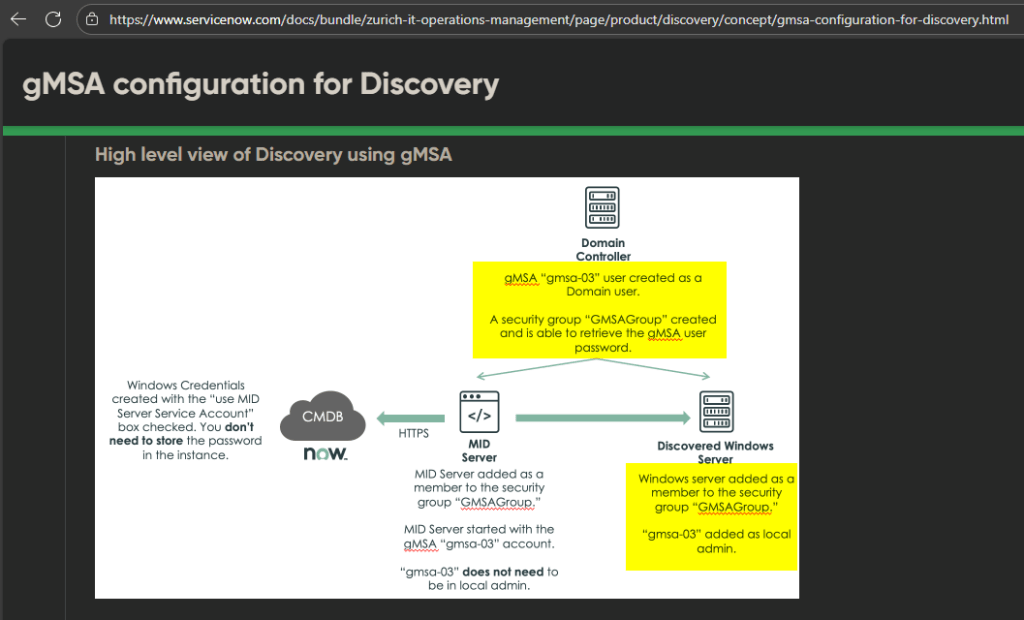The width and height of the screenshot is (1024, 620).
Task: Reload the page with the refresh icon
Action: (x=53, y=19)
